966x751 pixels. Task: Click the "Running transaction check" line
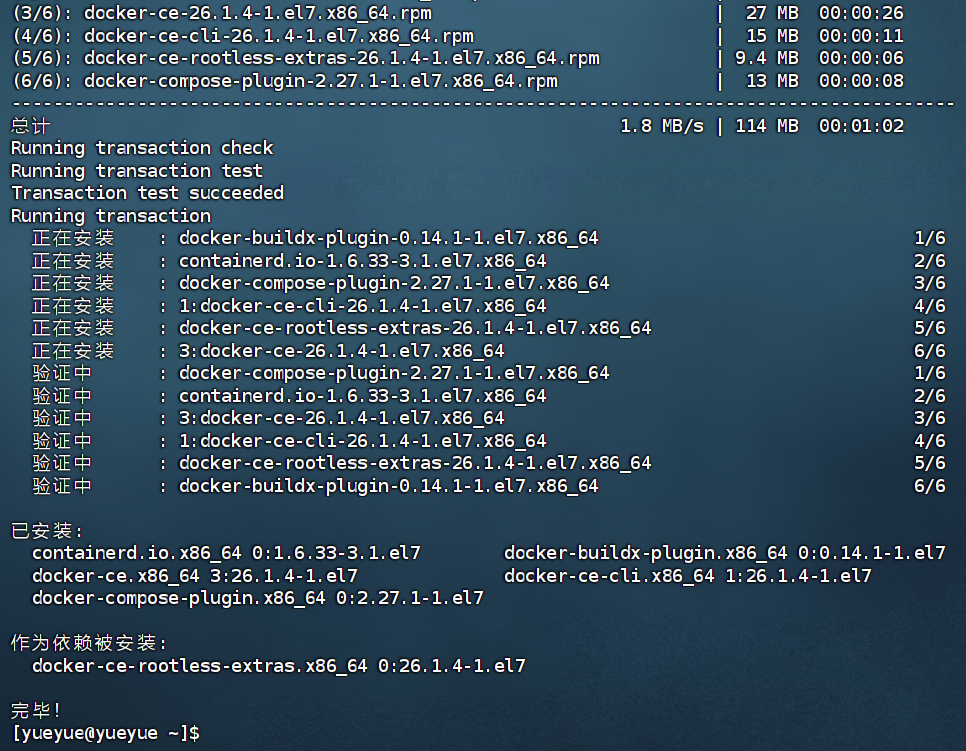(x=142, y=148)
